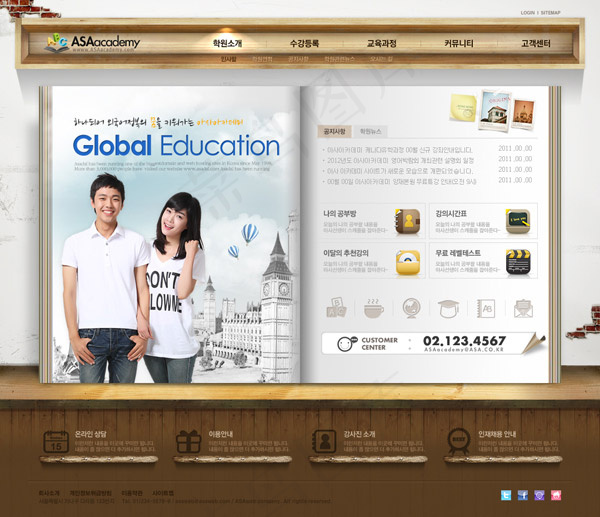Open the pink home social icon
The width and height of the screenshot is (600, 517).
[556, 495]
